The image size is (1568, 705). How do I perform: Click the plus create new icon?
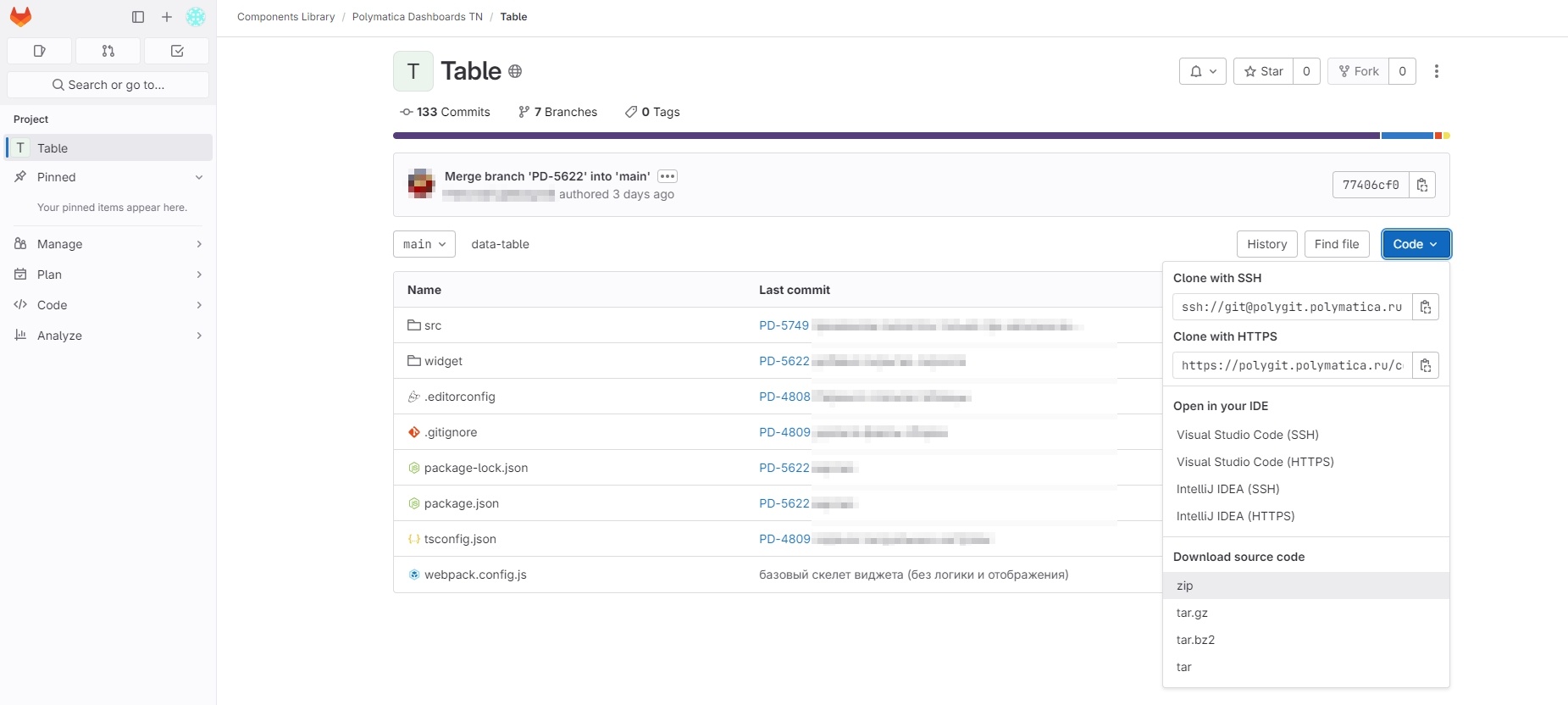tap(167, 17)
